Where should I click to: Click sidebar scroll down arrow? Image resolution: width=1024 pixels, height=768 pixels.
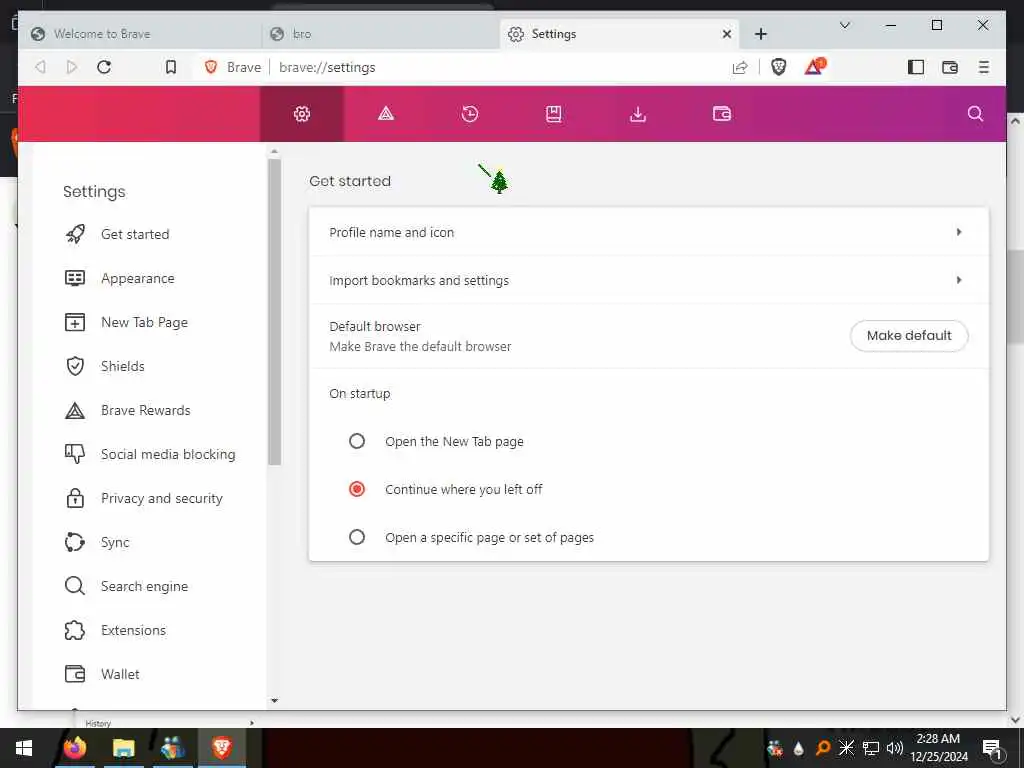(274, 701)
